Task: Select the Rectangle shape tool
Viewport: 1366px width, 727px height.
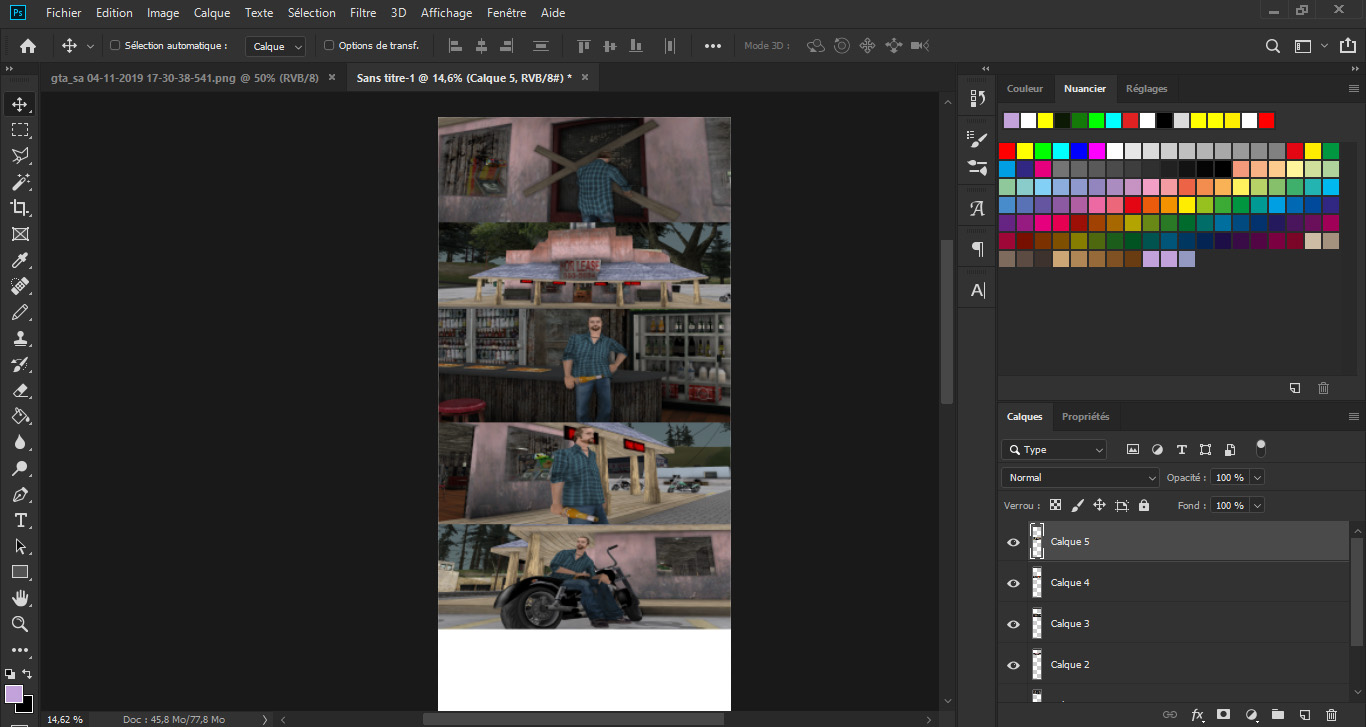Action: (x=20, y=572)
